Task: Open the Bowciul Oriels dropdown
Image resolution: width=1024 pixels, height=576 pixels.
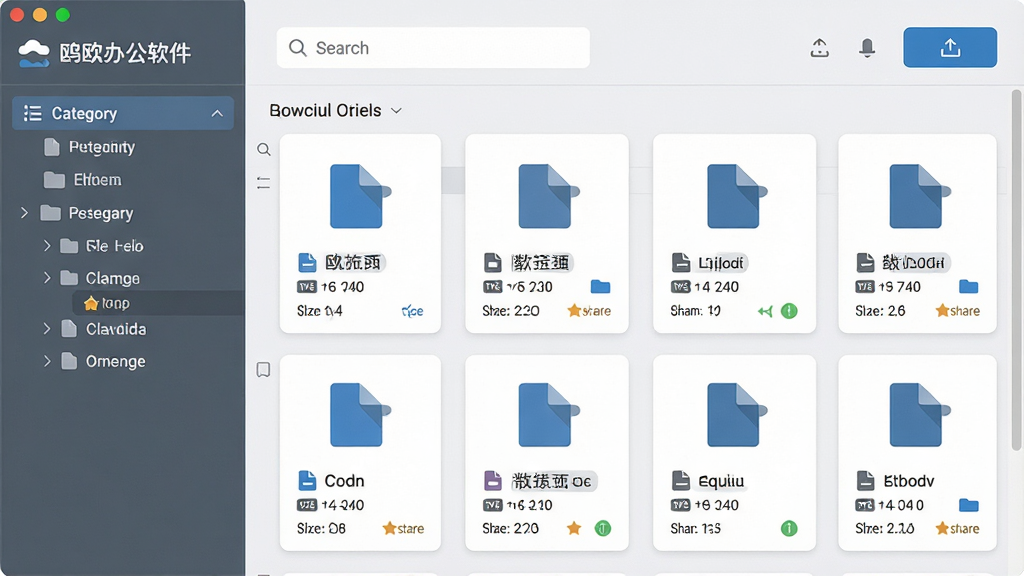Action: [336, 110]
